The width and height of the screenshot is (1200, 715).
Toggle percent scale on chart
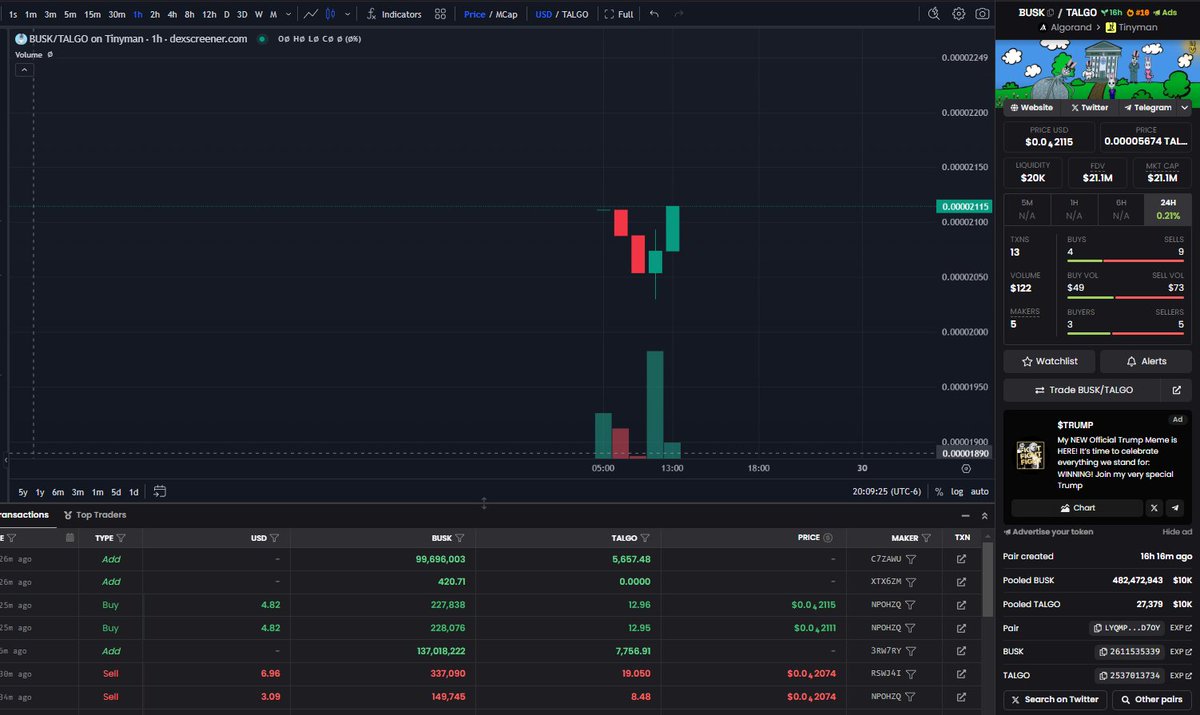(x=939, y=491)
